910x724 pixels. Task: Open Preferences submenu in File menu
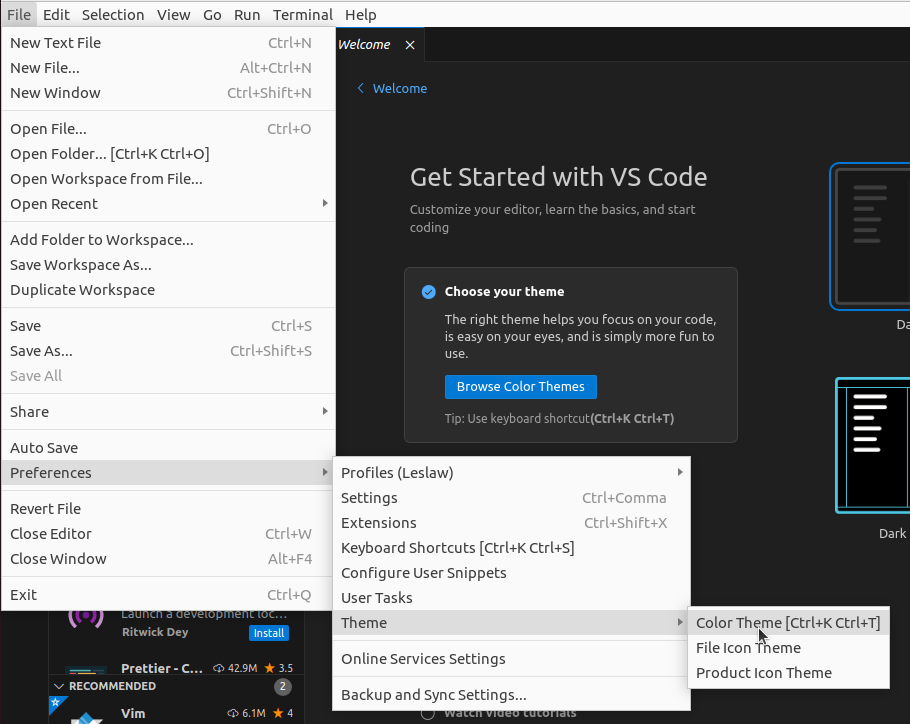pos(168,473)
